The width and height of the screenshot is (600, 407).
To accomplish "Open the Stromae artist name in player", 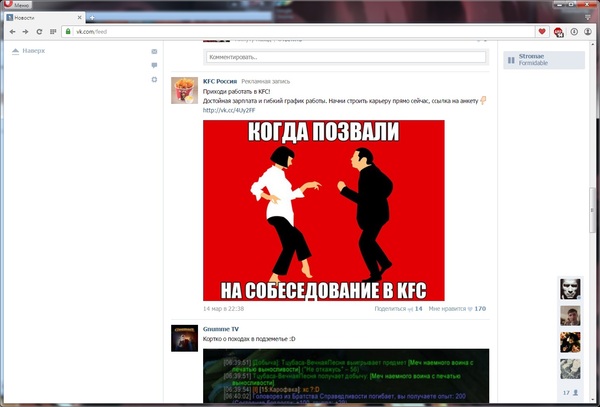I will [x=531, y=56].
